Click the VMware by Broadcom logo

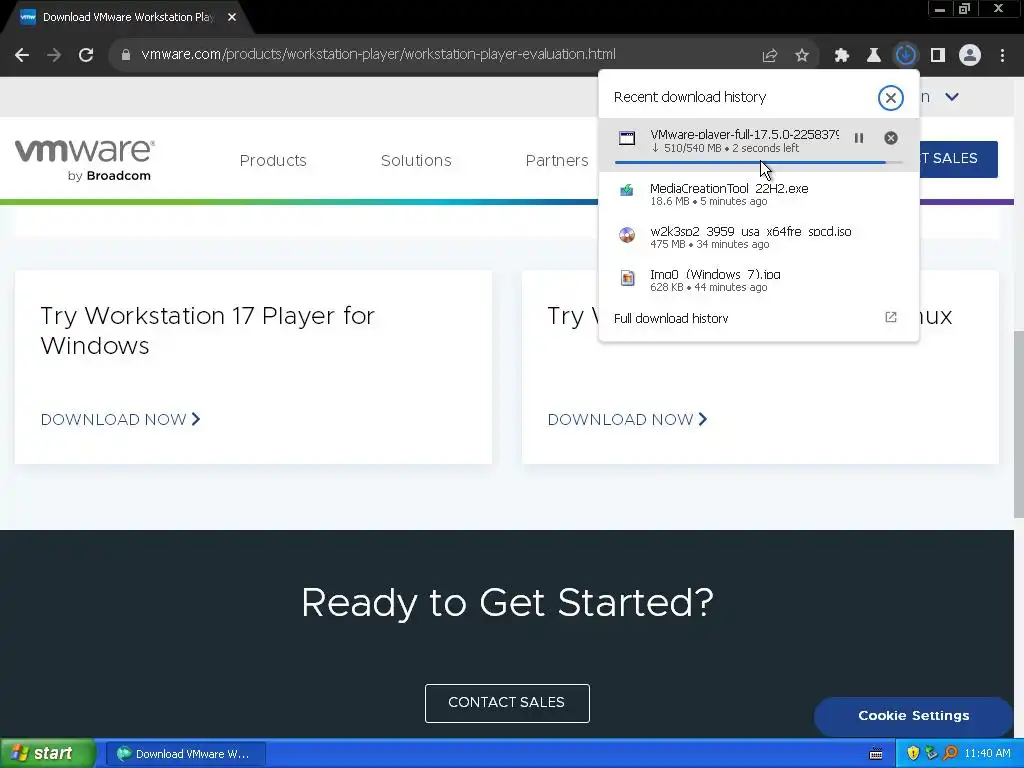coord(84,160)
